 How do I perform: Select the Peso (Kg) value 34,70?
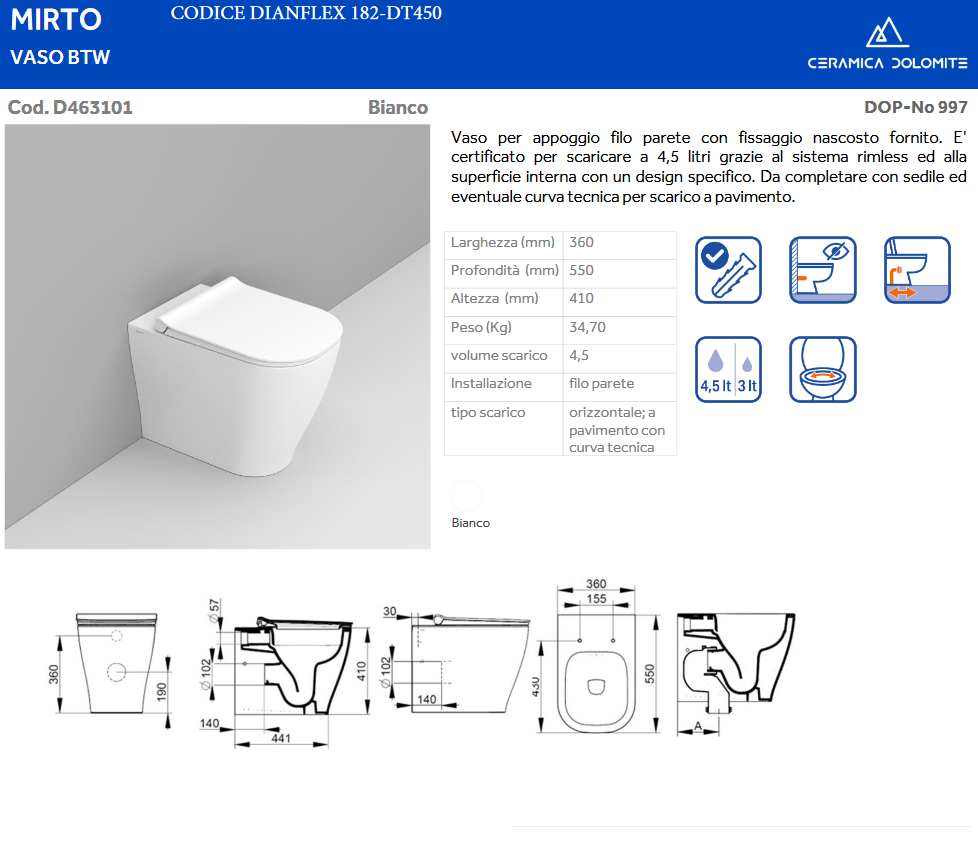coord(587,327)
